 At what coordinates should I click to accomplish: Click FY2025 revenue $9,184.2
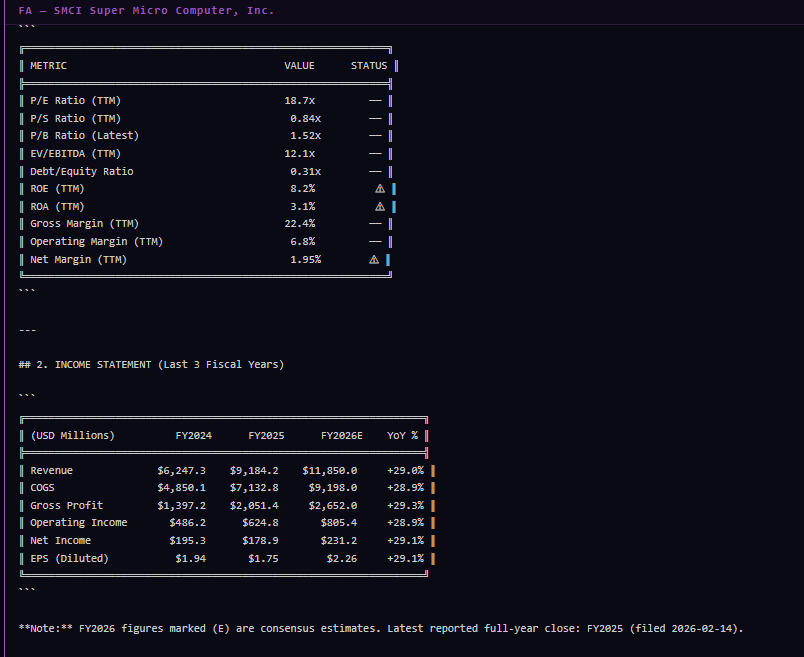[254, 471]
